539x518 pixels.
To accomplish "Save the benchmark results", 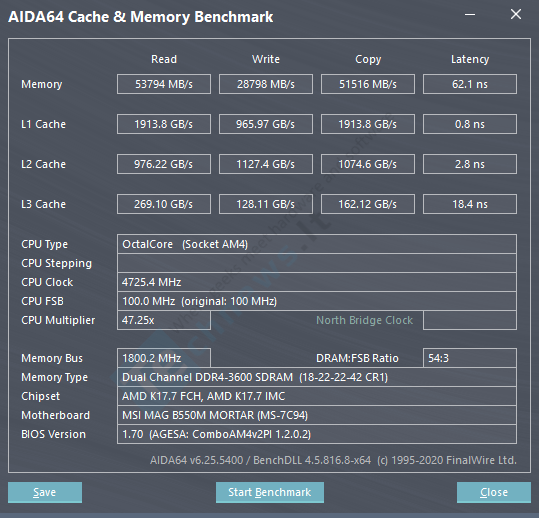I will 45,492.
